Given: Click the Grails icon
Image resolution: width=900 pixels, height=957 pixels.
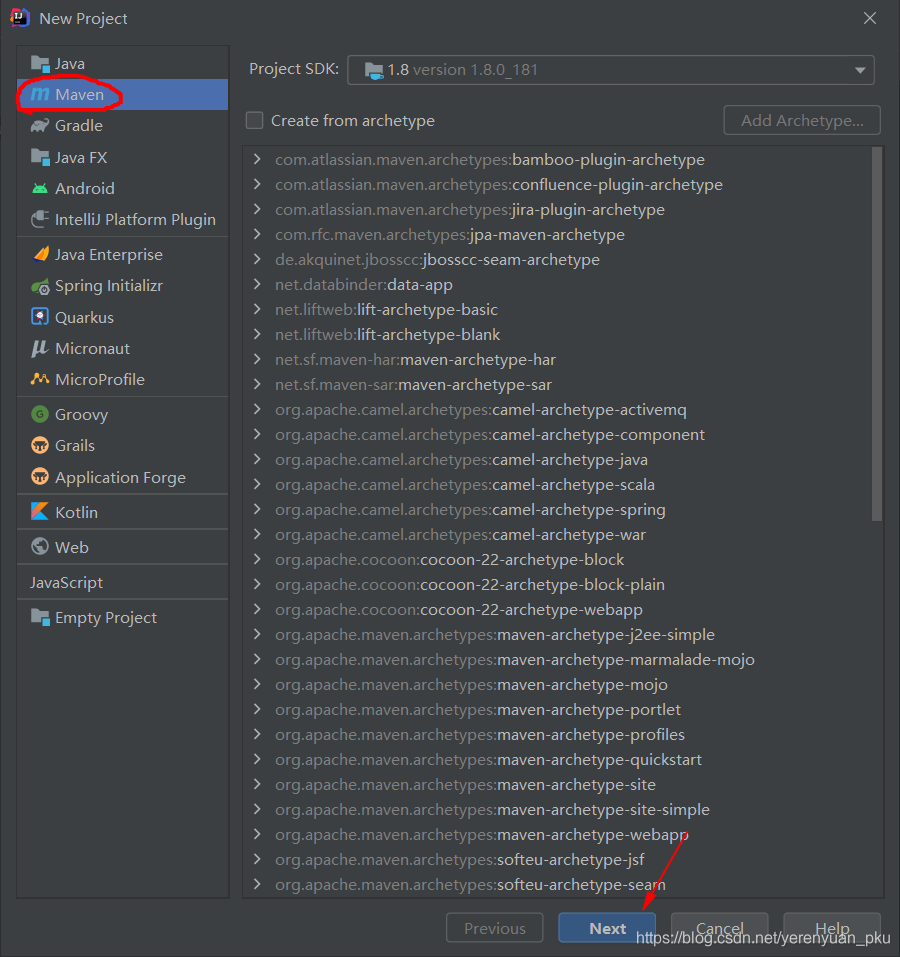Looking at the screenshot, I should (40, 446).
